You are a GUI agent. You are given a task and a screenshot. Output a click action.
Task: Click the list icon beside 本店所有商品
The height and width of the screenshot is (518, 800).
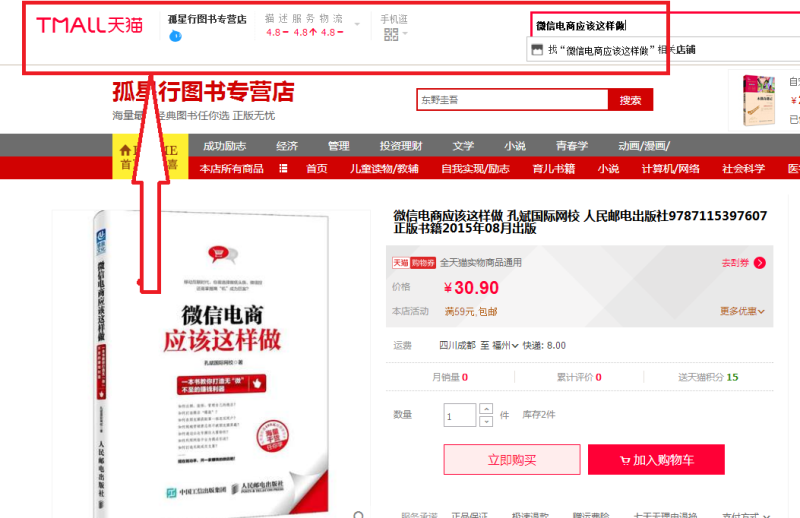[284, 168]
